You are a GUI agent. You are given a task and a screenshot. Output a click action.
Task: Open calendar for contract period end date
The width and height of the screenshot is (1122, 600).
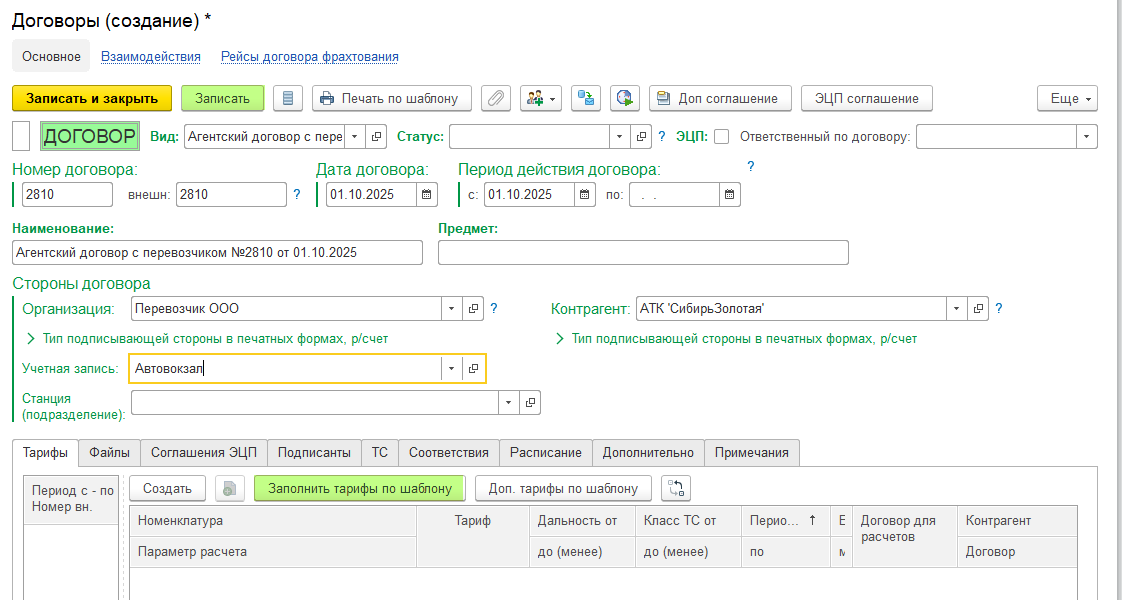click(x=730, y=195)
